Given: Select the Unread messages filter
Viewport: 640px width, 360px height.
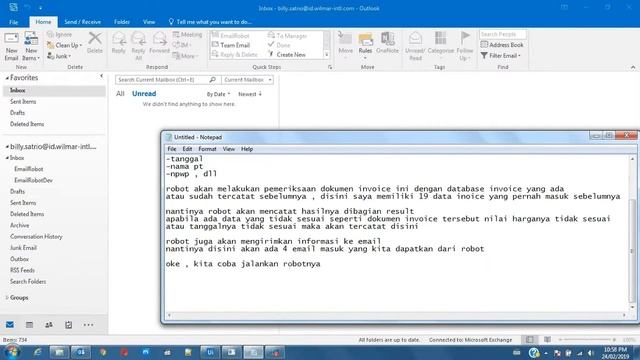Looking at the screenshot, I should 144,94.
